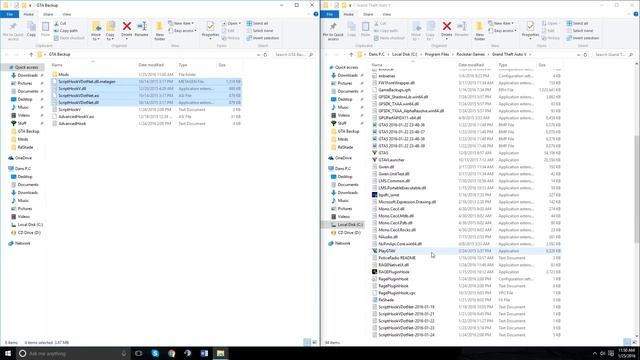Open File tab in Grand Theft Auto V window

click(x=329, y=14)
